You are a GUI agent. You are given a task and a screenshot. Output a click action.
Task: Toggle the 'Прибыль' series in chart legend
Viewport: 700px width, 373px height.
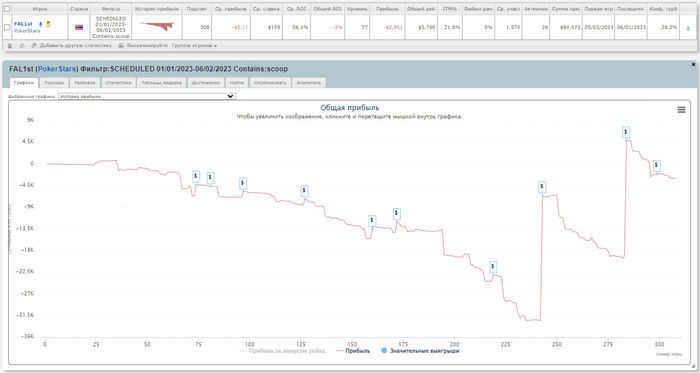click(x=353, y=351)
